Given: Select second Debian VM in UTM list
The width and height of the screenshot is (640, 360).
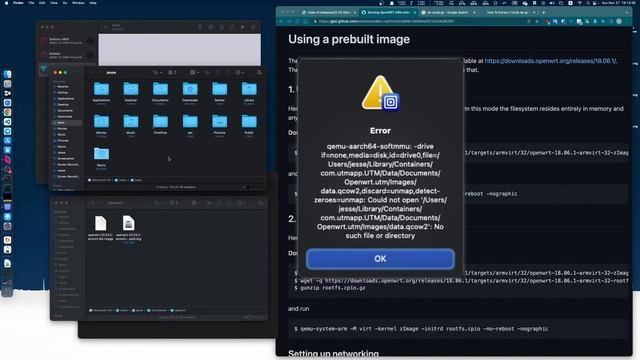Looking at the screenshot, I should click(67, 55).
